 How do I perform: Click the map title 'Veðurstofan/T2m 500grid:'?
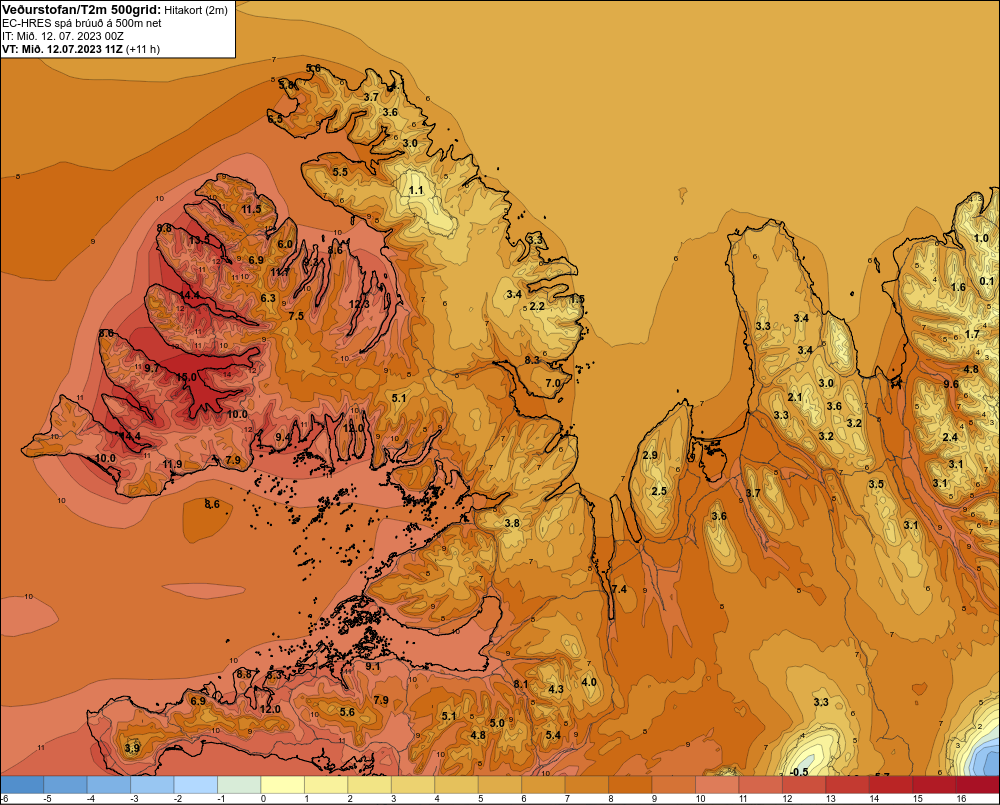(80, 10)
